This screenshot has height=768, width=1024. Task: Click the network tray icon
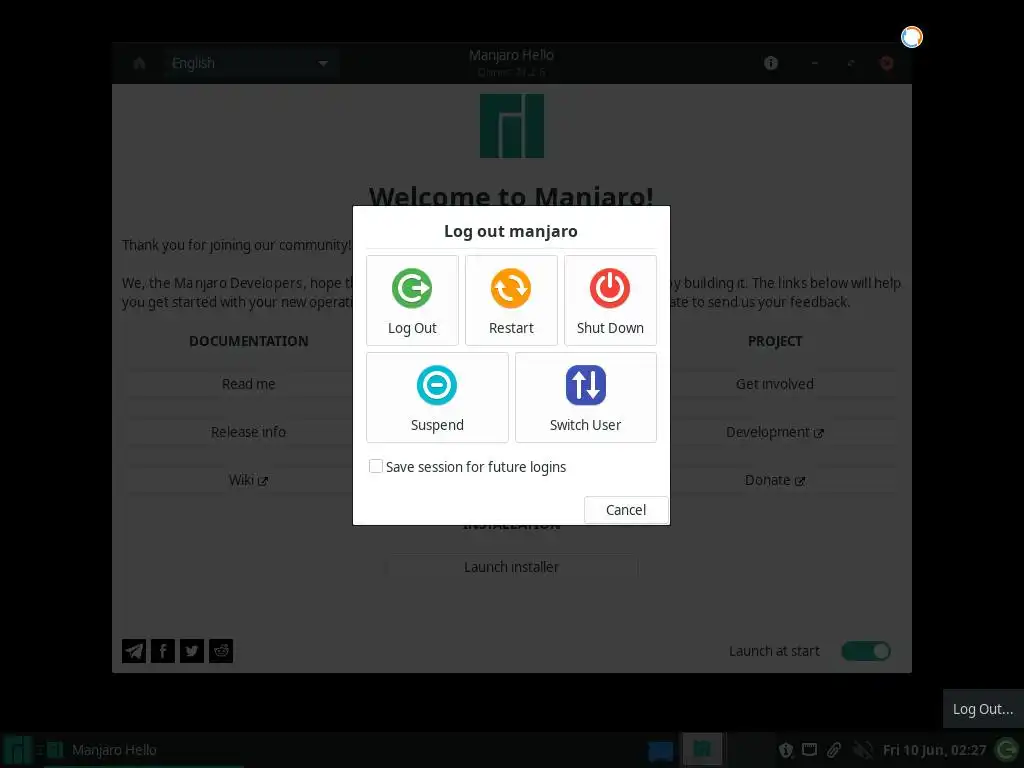pos(809,750)
